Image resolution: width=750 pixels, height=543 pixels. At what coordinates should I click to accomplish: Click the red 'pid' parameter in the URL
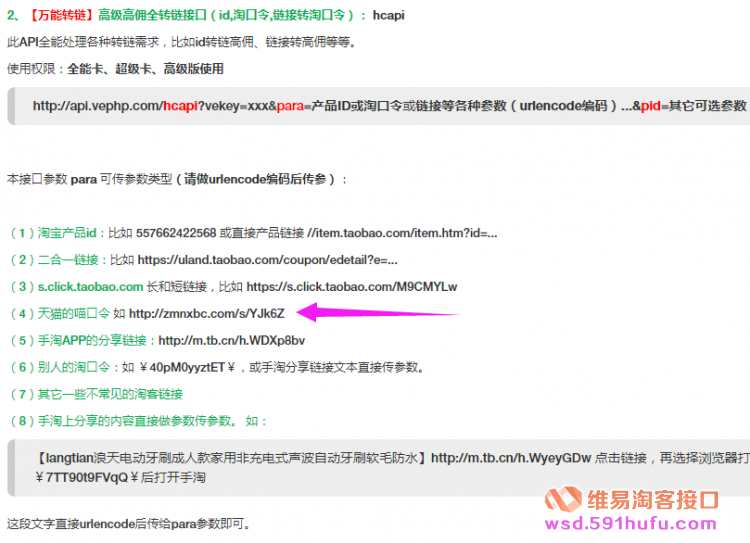tap(651, 106)
